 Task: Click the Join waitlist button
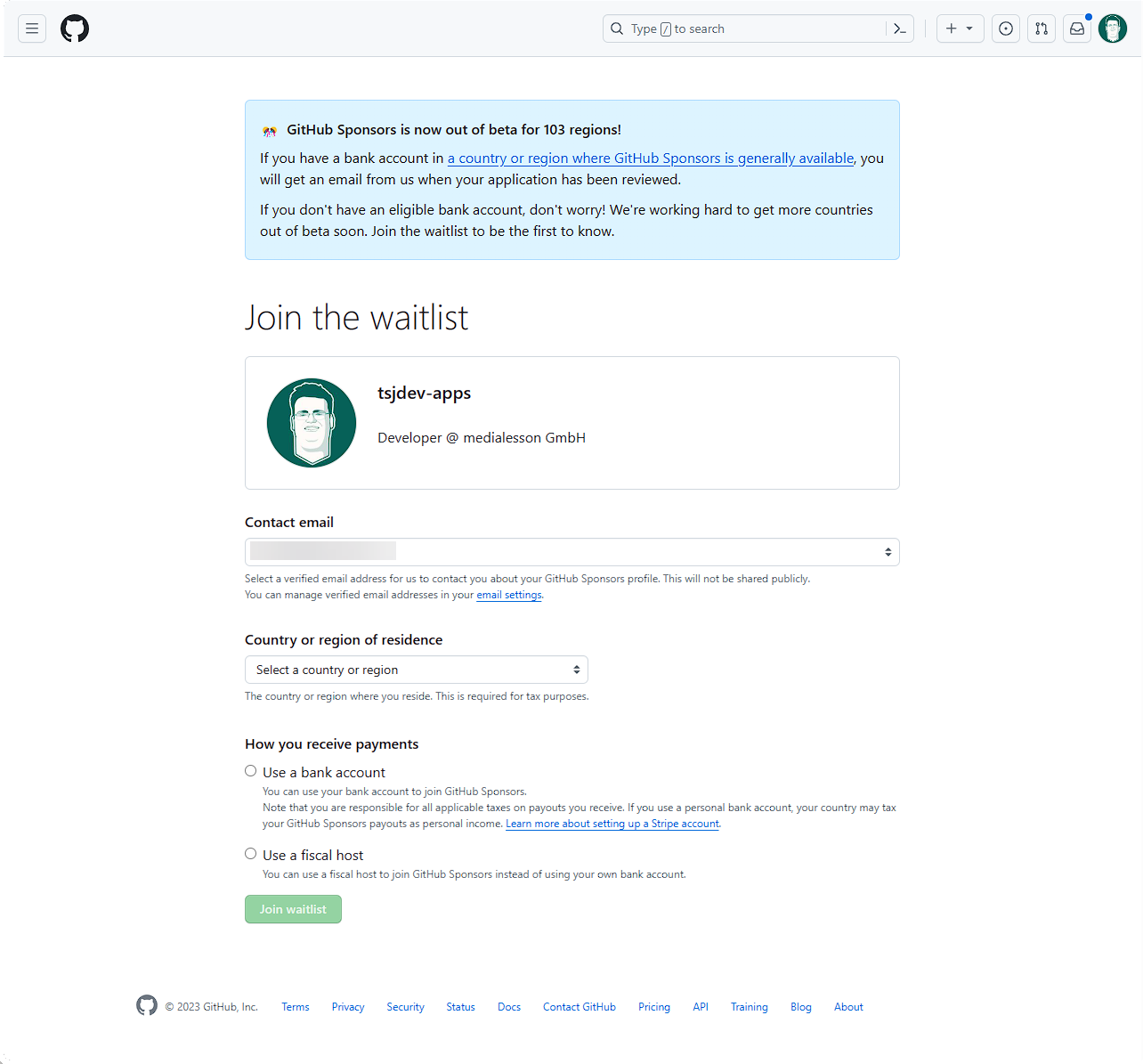pos(293,909)
